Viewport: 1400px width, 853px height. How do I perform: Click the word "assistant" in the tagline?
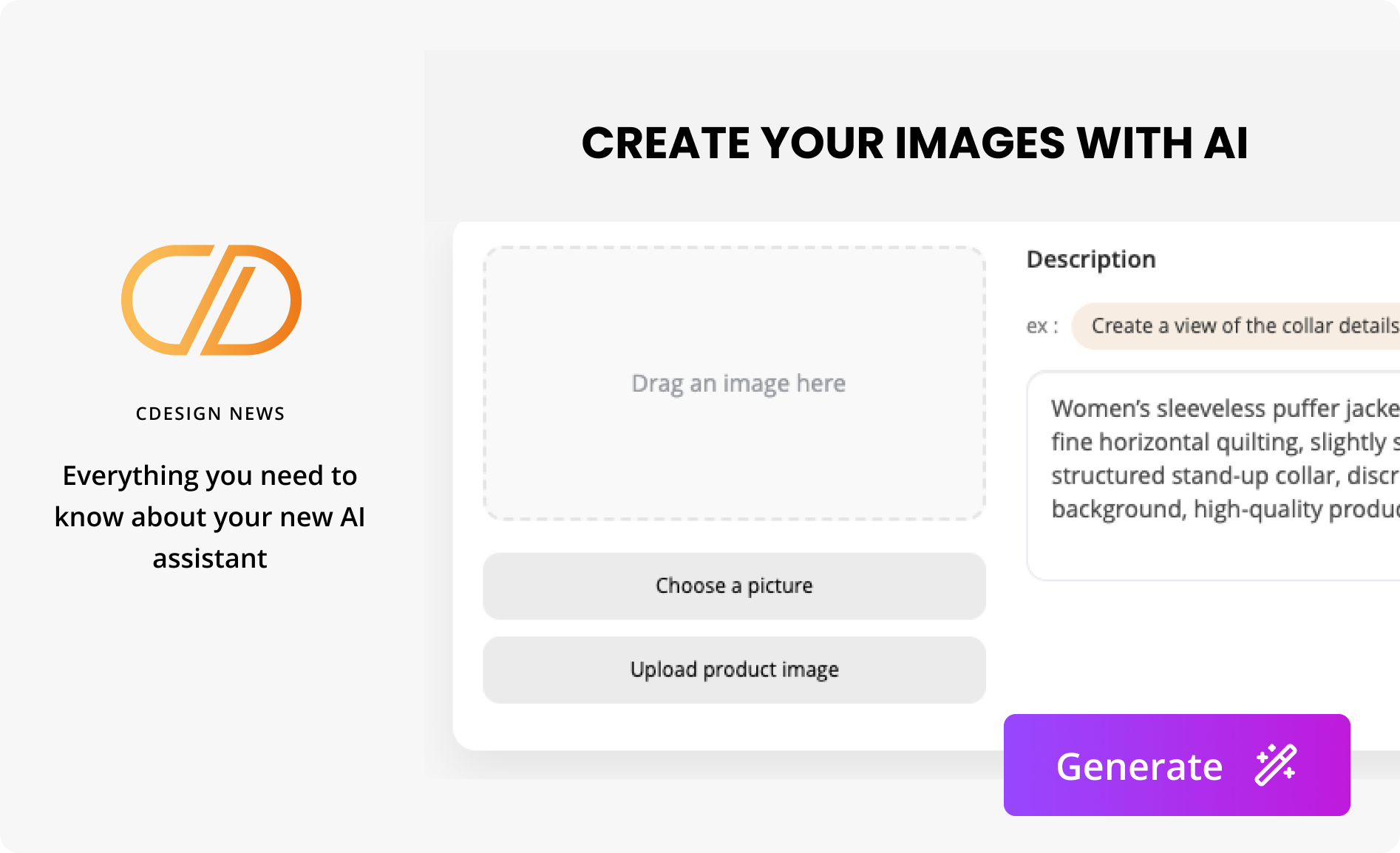(x=210, y=558)
